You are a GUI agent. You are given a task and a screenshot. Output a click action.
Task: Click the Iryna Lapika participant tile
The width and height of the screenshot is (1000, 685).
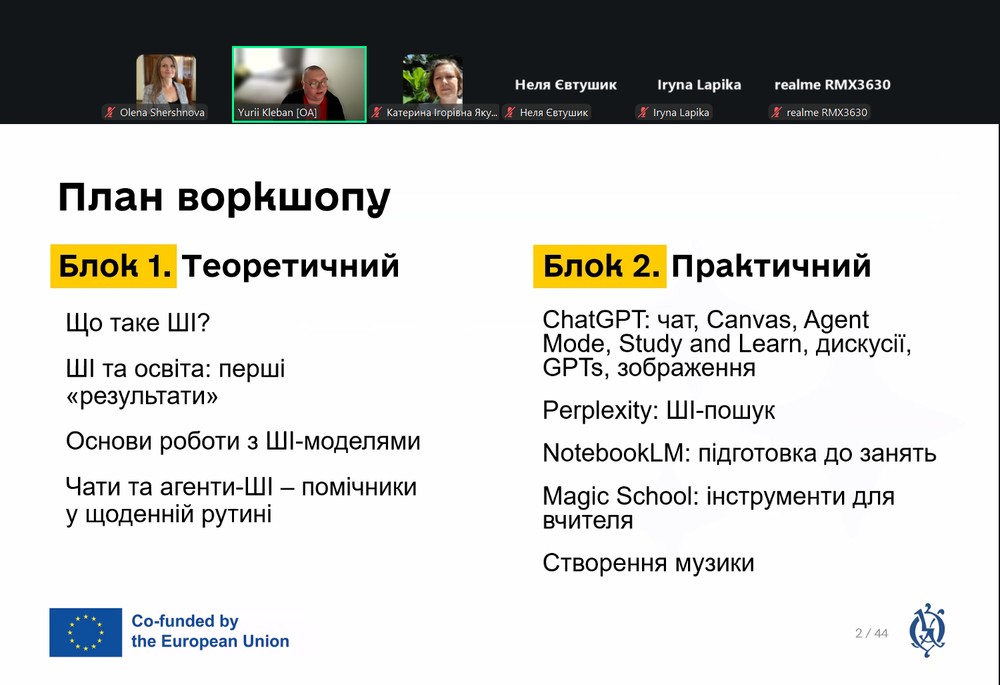point(699,85)
